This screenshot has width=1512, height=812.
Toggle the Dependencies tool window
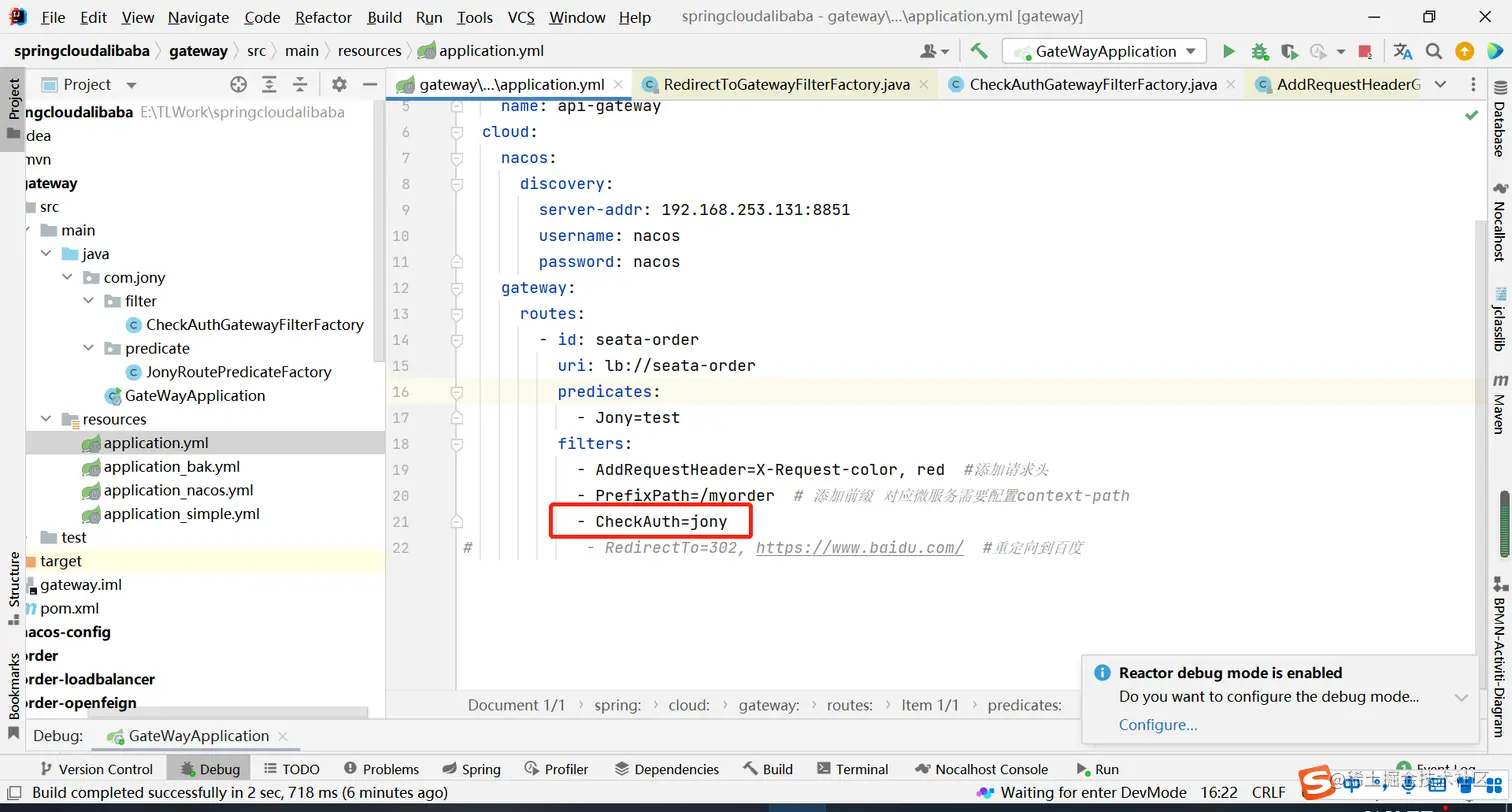point(666,769)
